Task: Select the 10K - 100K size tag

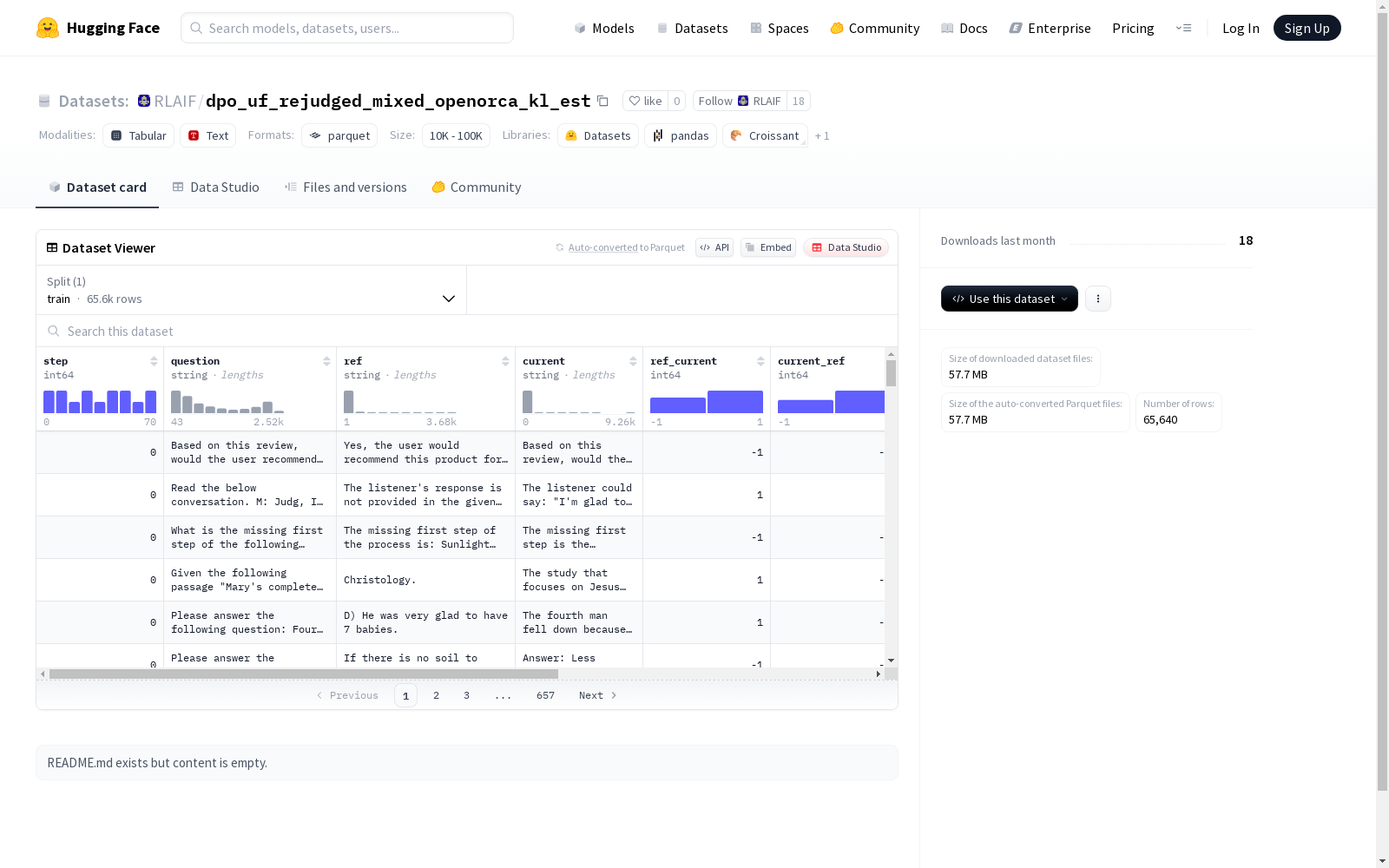Action: click(456, 135)
